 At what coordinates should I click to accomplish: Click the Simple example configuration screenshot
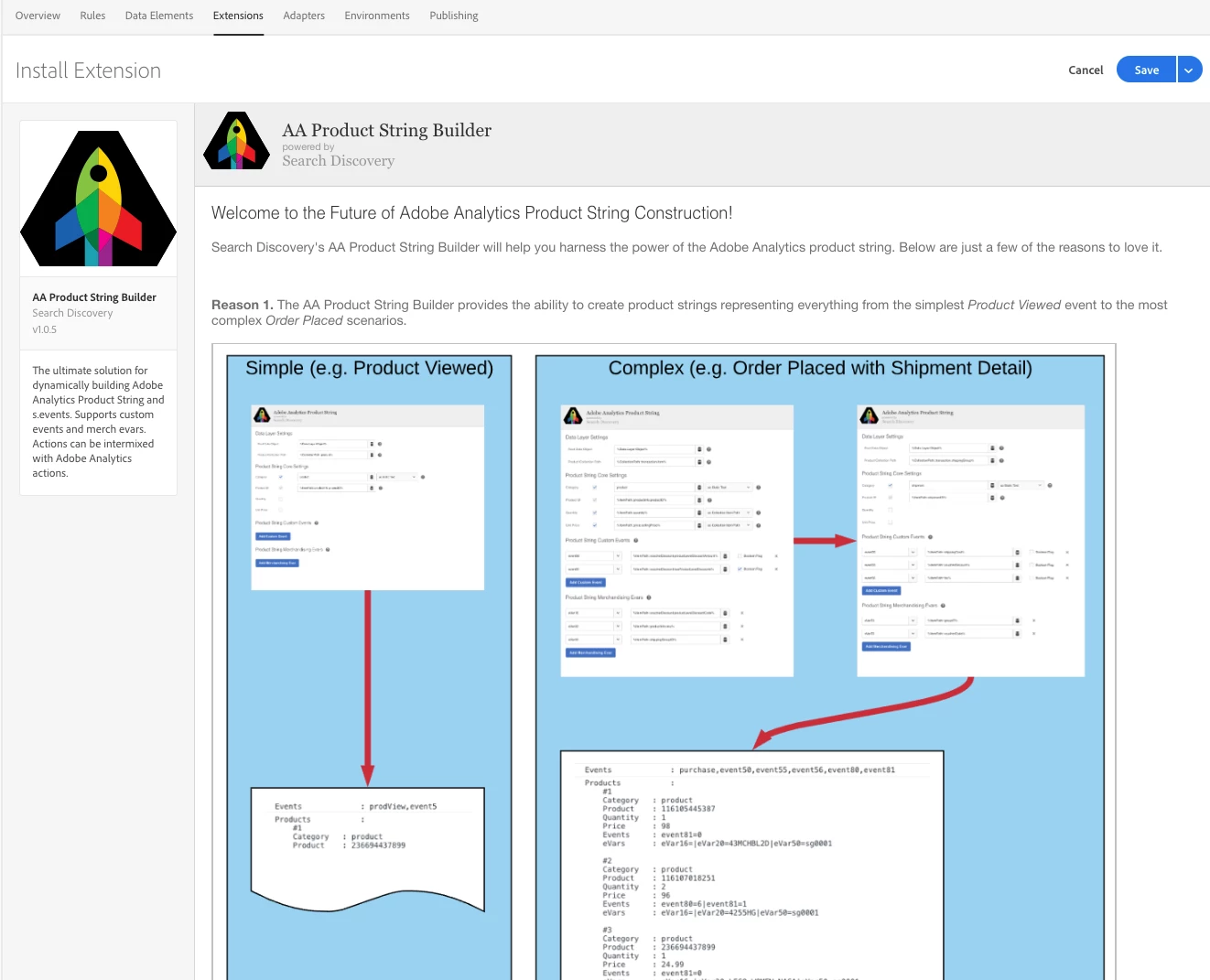click(368, 497)
